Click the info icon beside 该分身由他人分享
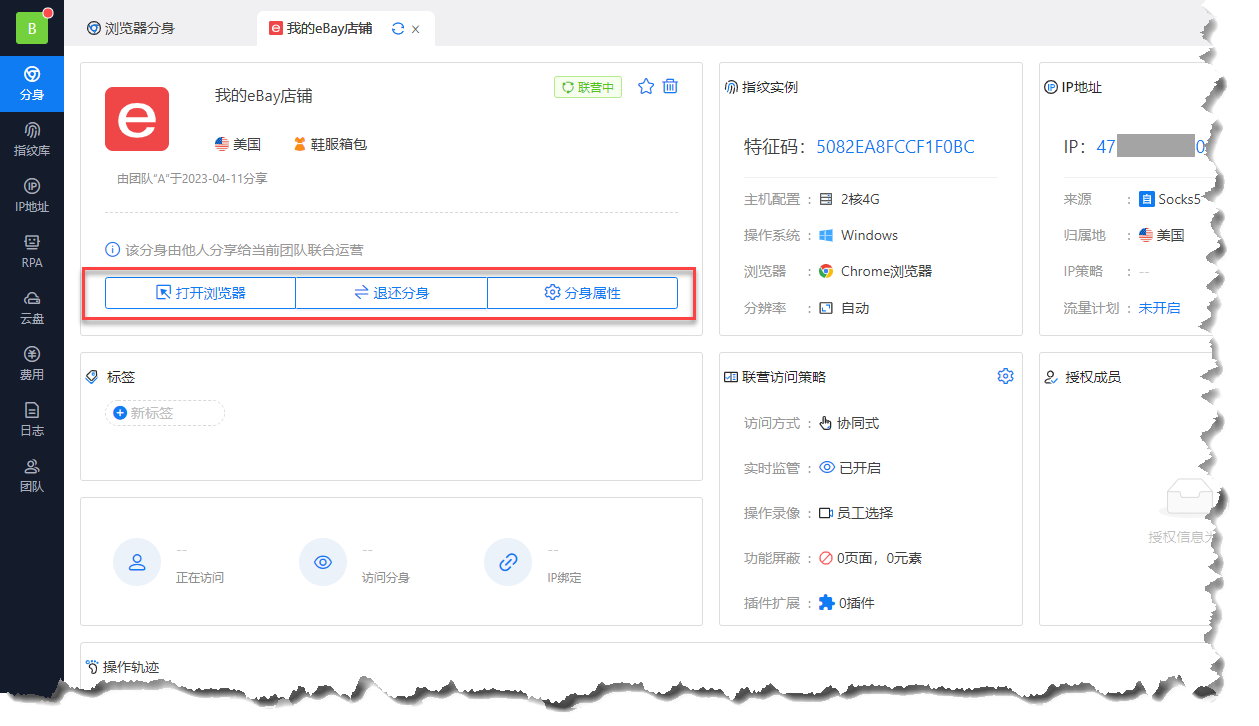The image size is (1259, 726). (113, 249)
